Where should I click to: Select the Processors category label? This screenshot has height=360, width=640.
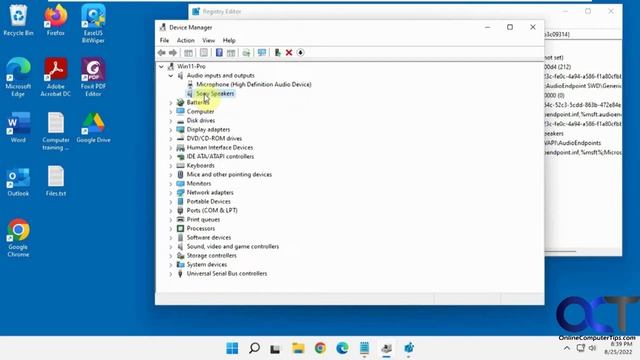click(x=200, y=229)
